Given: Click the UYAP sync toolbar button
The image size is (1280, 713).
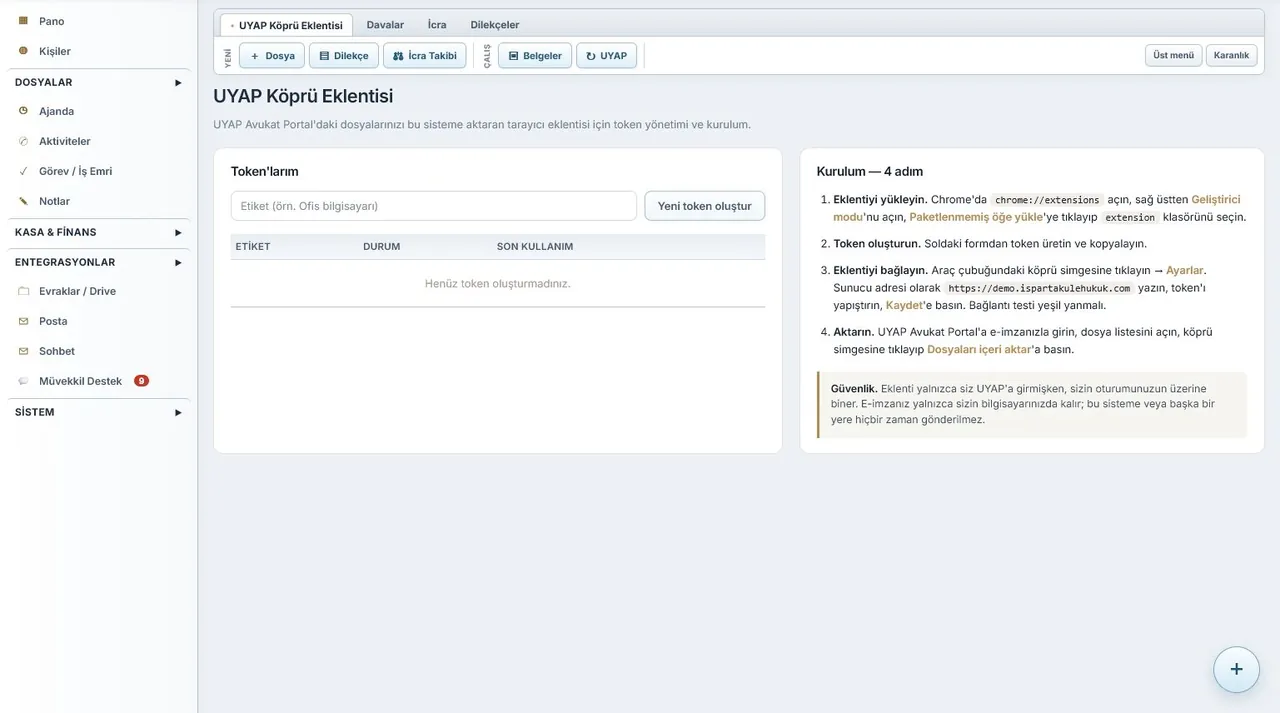Looking at the screenshot, I should 606,56.
